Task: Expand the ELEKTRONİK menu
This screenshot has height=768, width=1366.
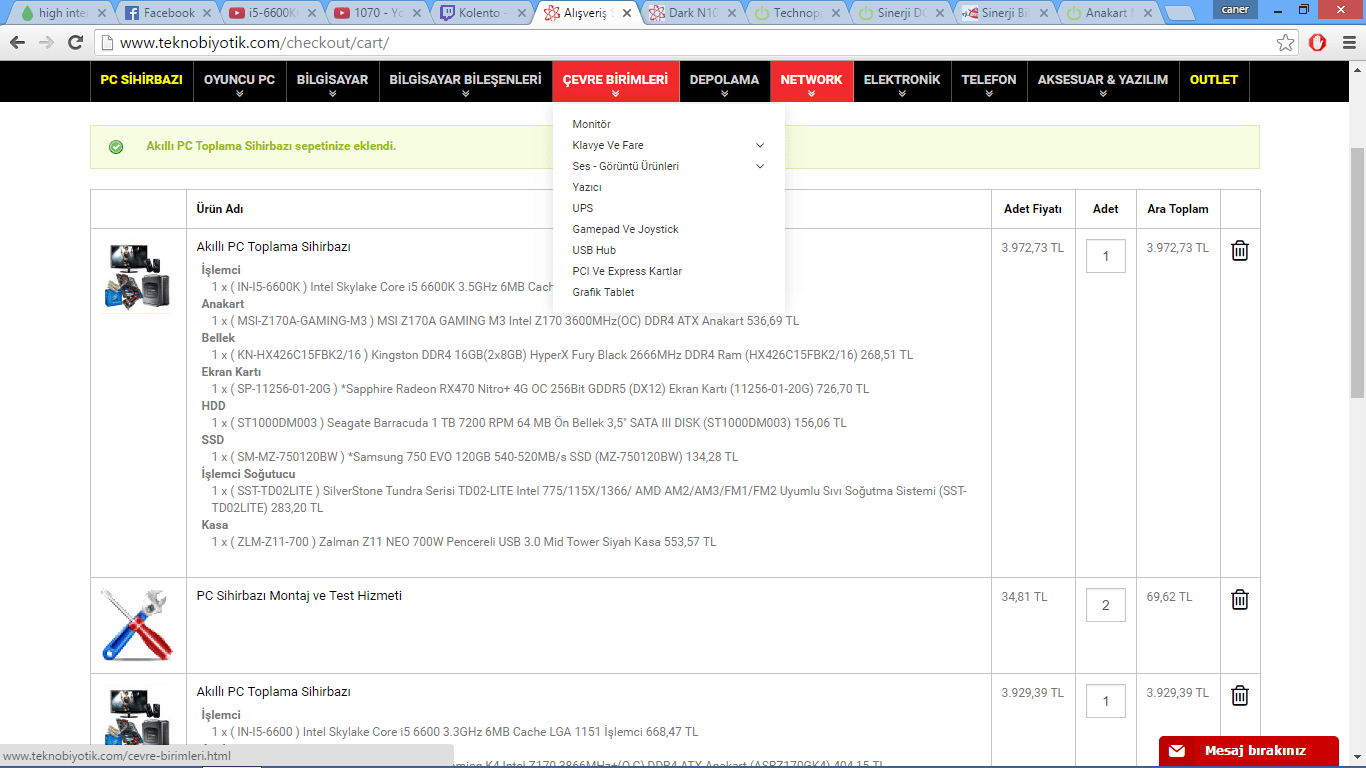Action: tap(902, 81)
